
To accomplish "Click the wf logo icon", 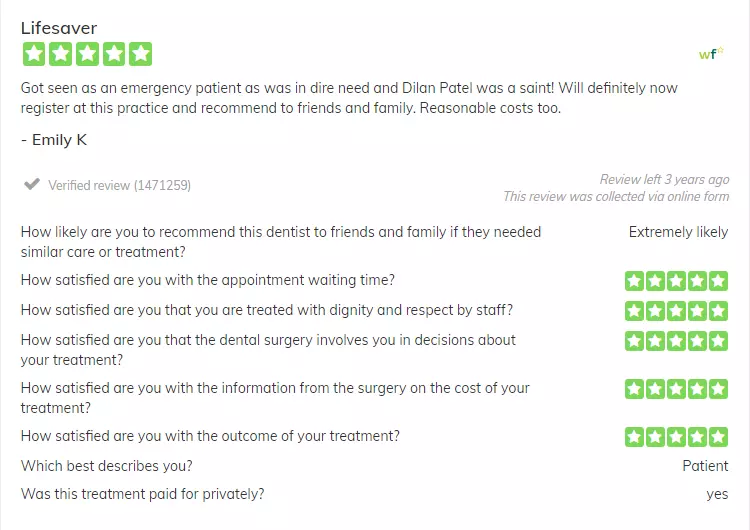I will pos(711,53).
